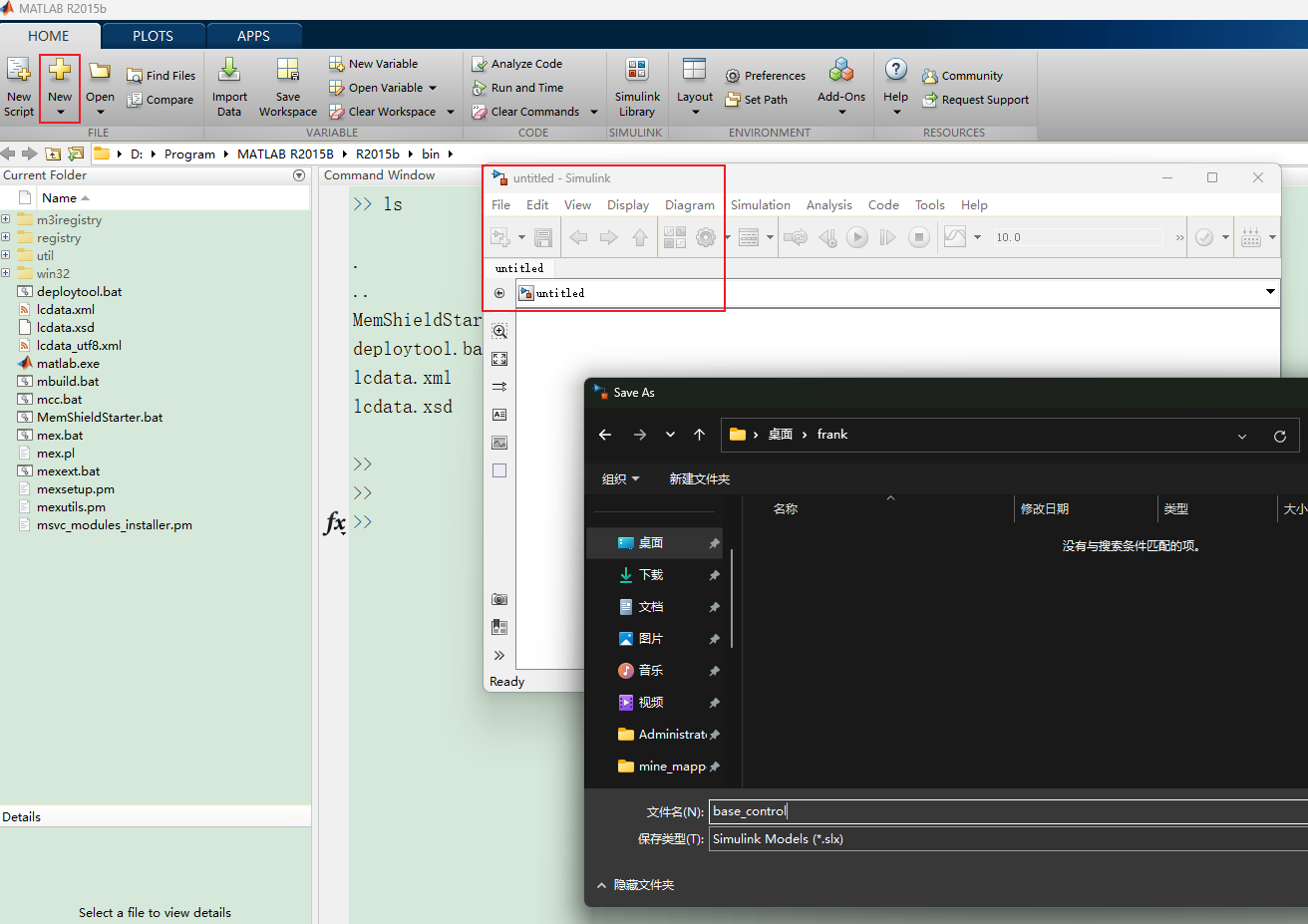Click Set Path
The image size is (1308, 924).
coord(757,100)
